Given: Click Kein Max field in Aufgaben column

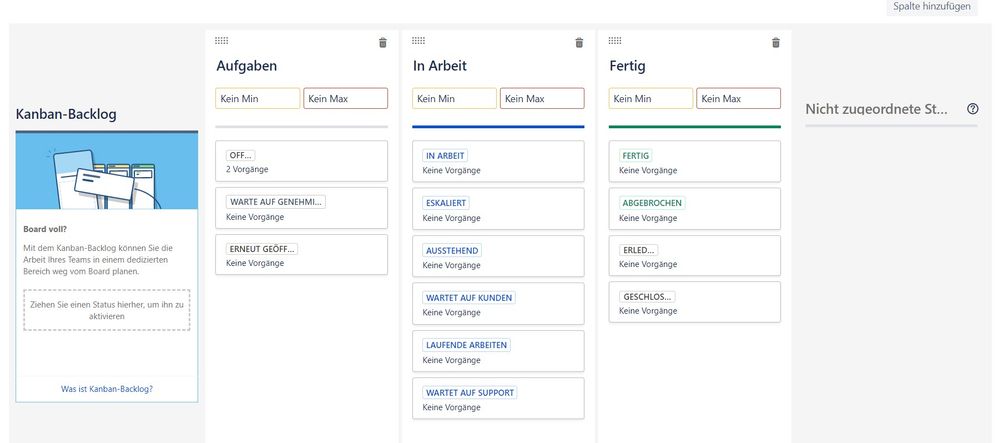Looking at the screenshot, I should click(345, 99).
